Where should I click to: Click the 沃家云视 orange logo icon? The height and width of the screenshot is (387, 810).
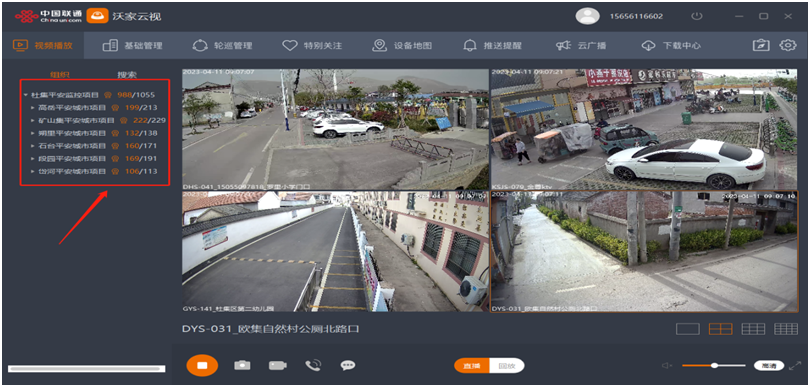click(x=97, y=16)
